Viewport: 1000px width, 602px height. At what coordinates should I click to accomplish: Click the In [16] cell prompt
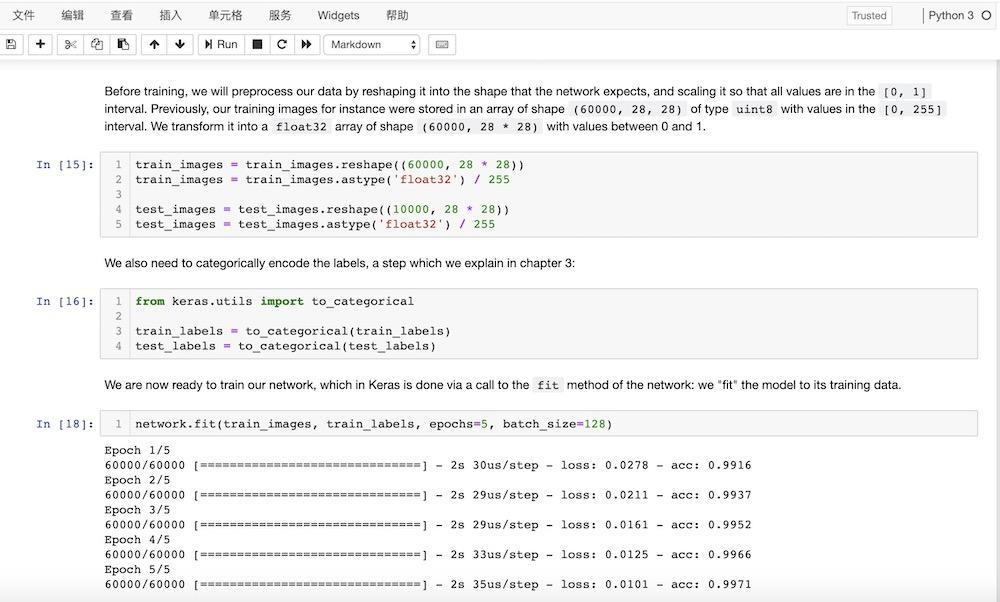[x=65, y=301]
